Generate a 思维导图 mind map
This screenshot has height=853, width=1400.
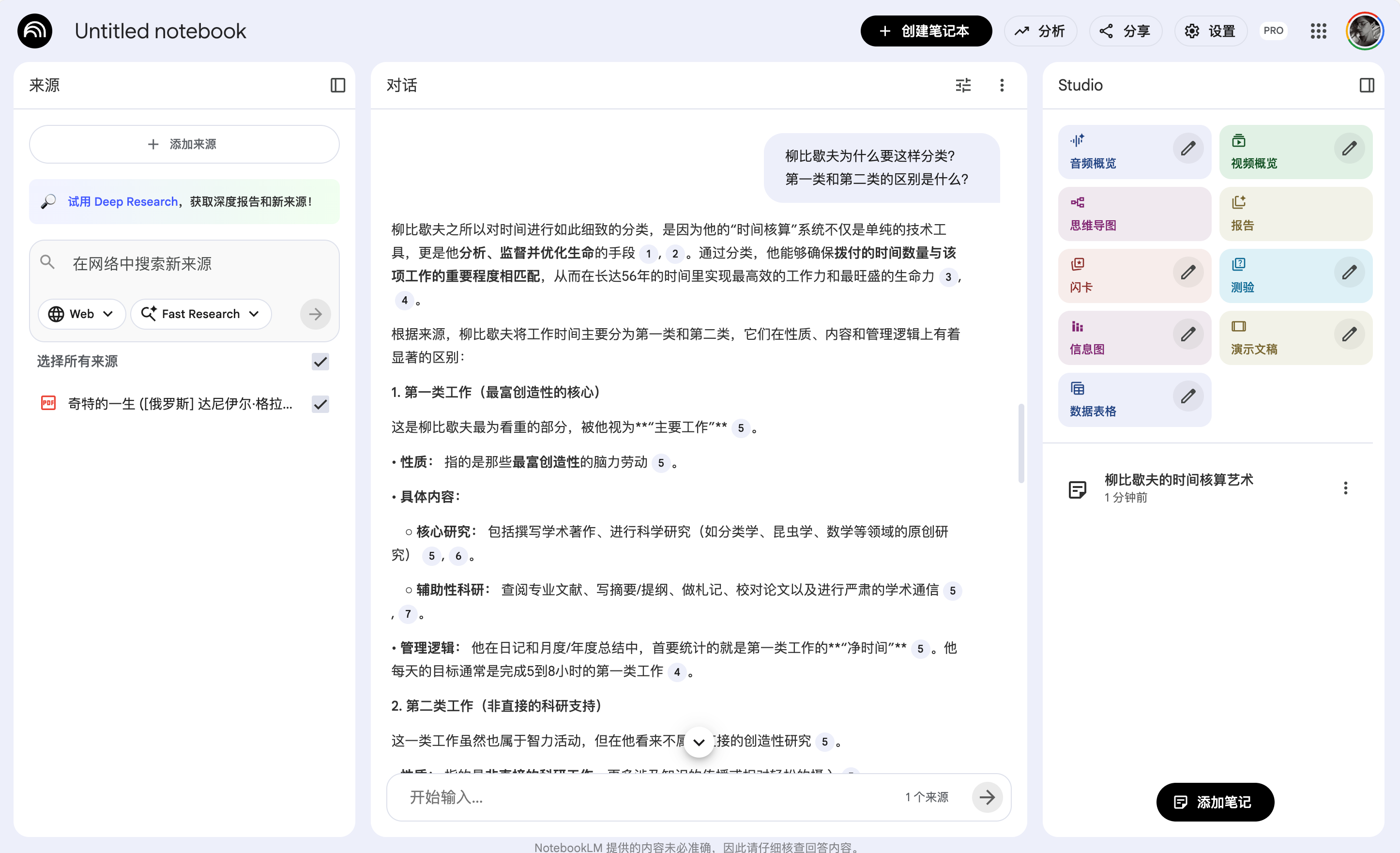(1134, 213)
